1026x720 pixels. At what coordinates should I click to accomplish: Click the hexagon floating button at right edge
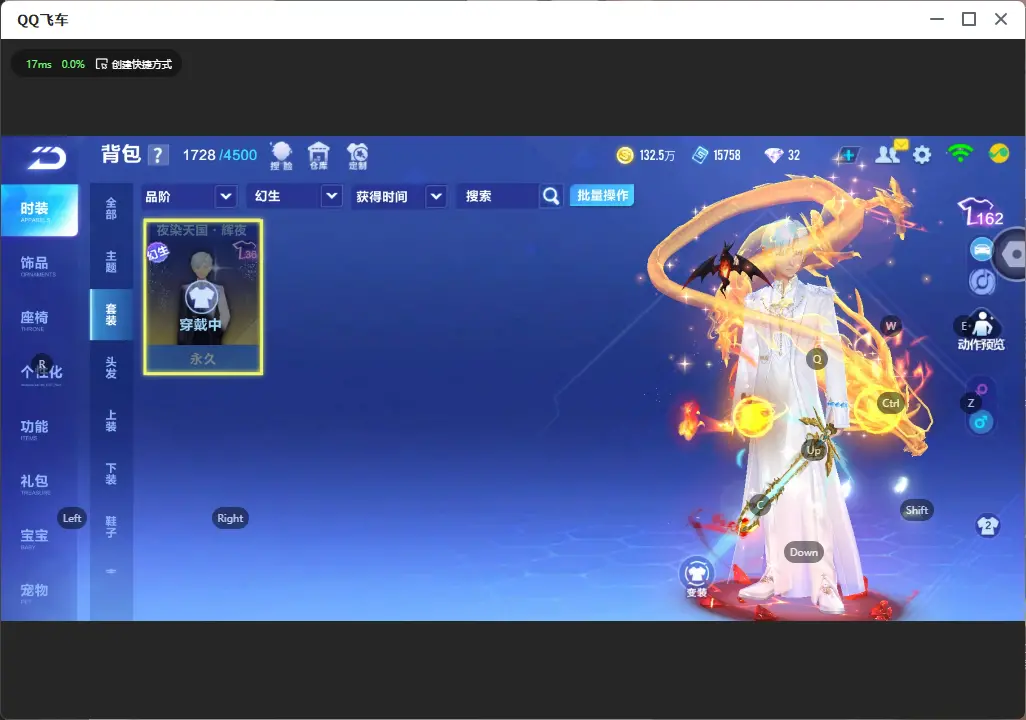pyautogui.click(x=1012, y=254)
